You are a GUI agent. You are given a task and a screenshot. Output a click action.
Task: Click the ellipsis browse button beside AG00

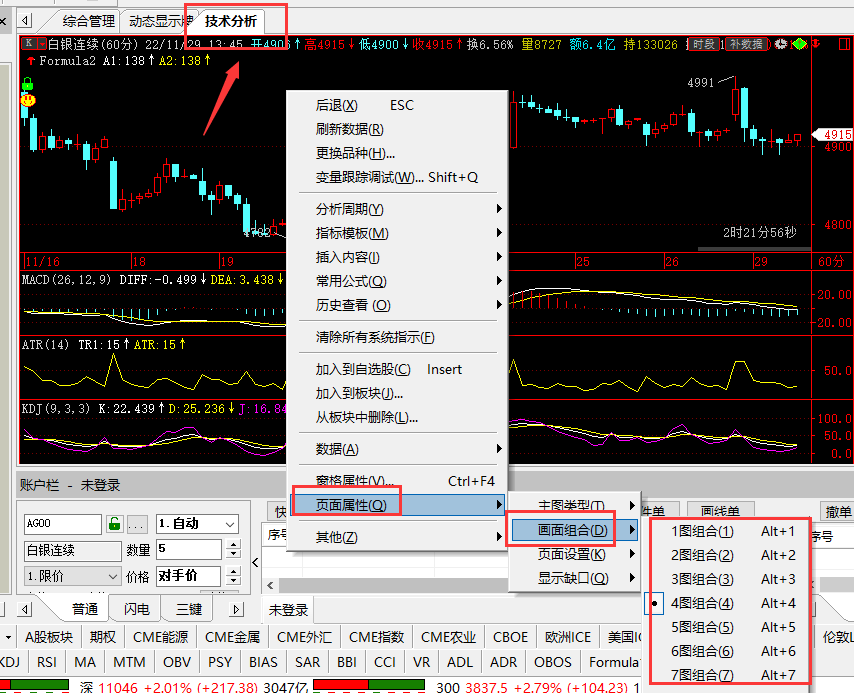(136, 524)
